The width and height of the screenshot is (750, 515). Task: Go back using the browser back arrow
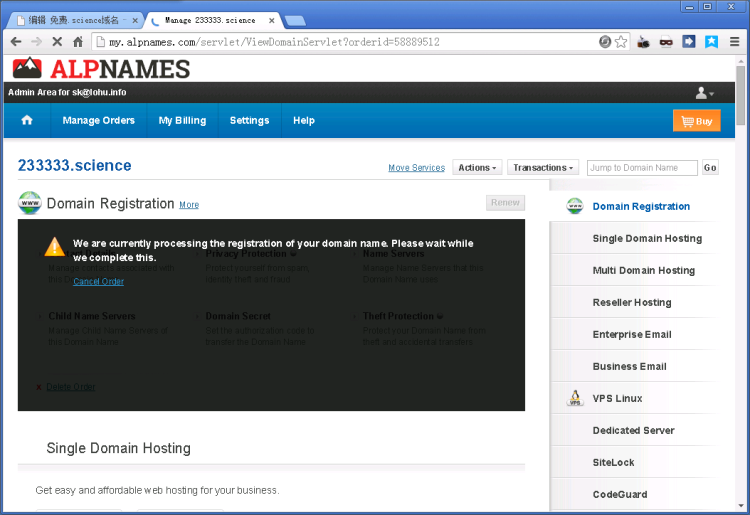[16, 42]
